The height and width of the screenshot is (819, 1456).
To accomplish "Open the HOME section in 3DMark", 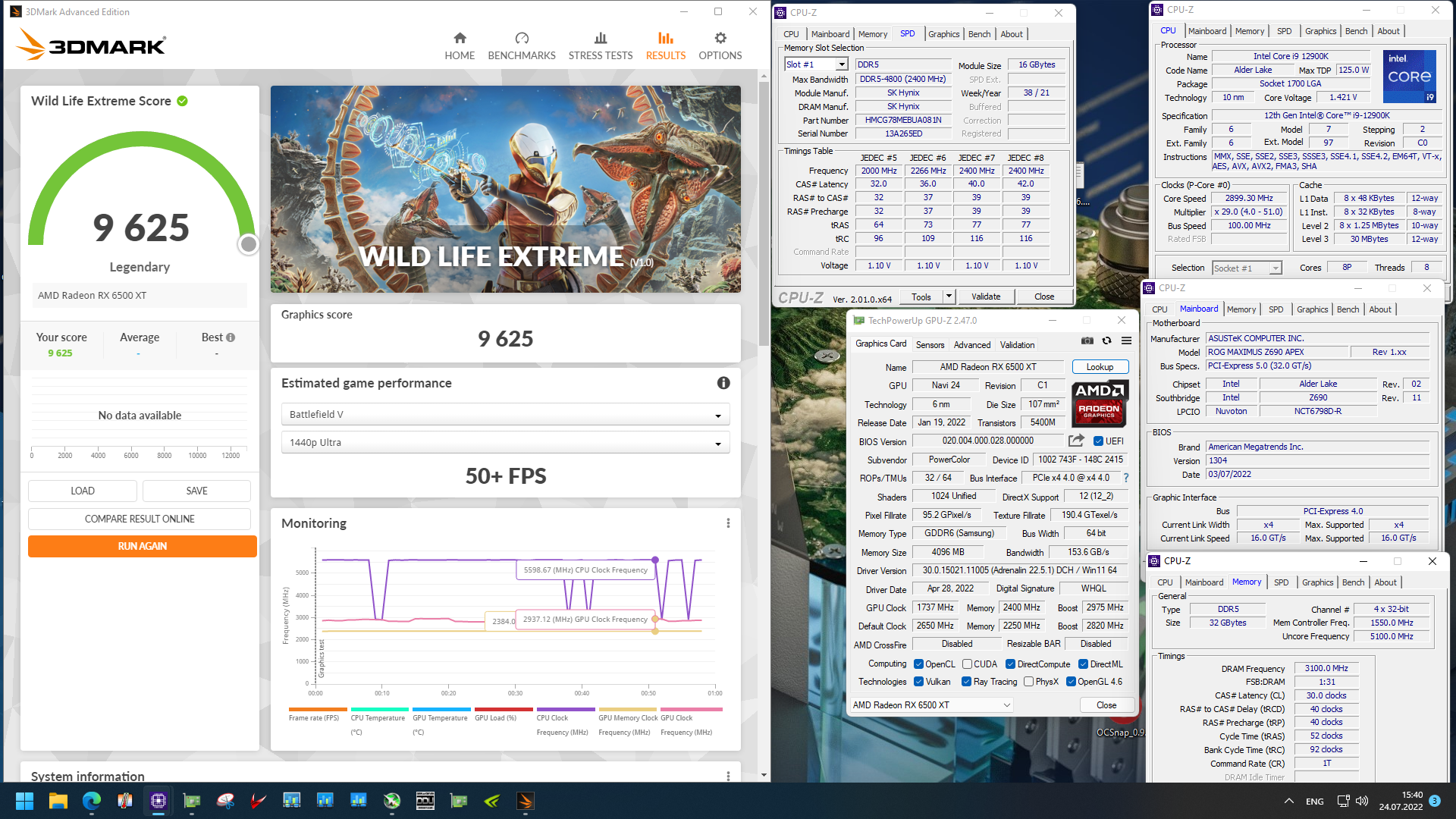I will pyautogui.click(x=460, y=45).
